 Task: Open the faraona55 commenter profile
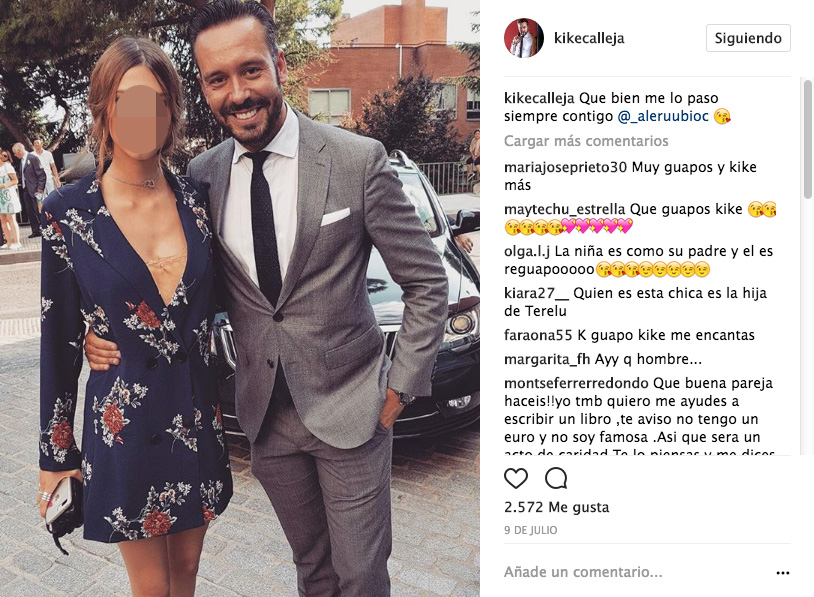tap(538, 335)
